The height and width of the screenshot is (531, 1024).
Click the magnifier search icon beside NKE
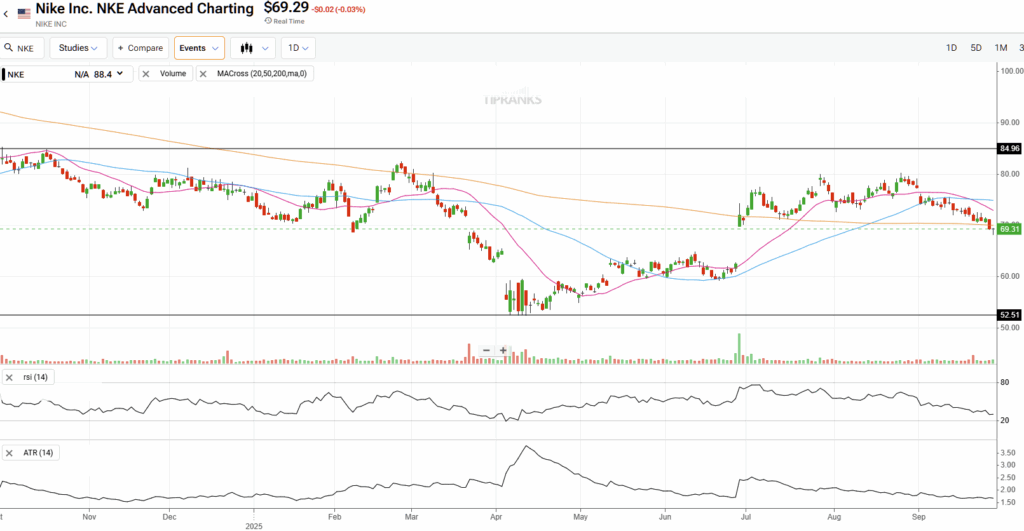coord(8,48)
